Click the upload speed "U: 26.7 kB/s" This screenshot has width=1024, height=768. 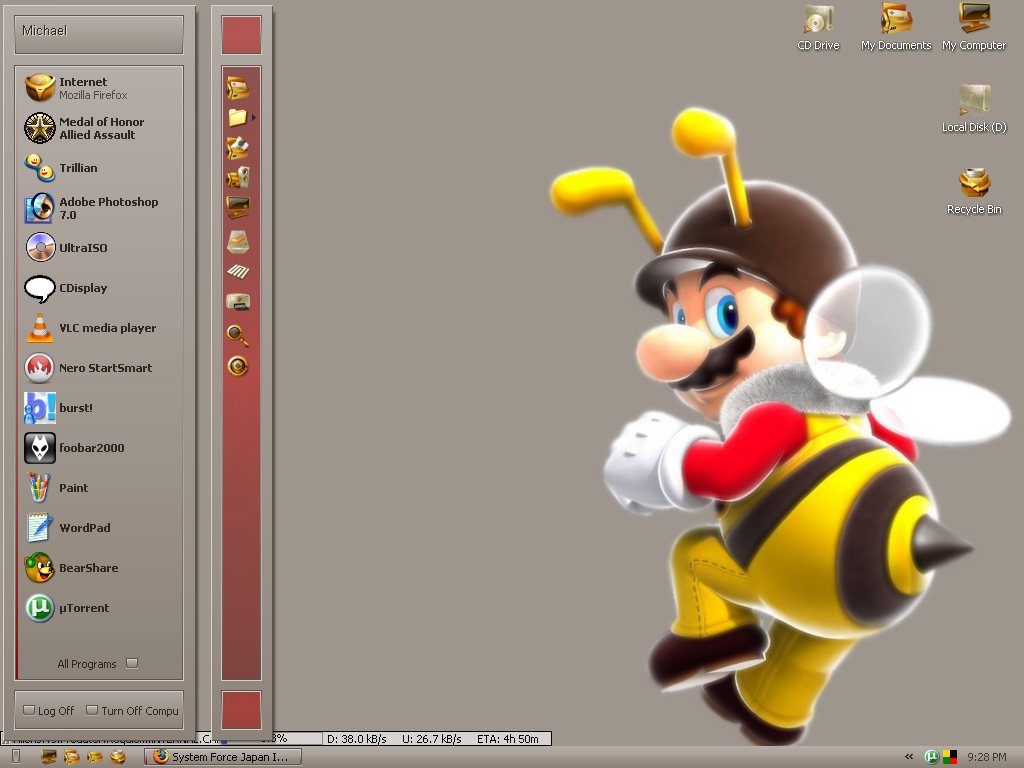(x=432, y=739)
